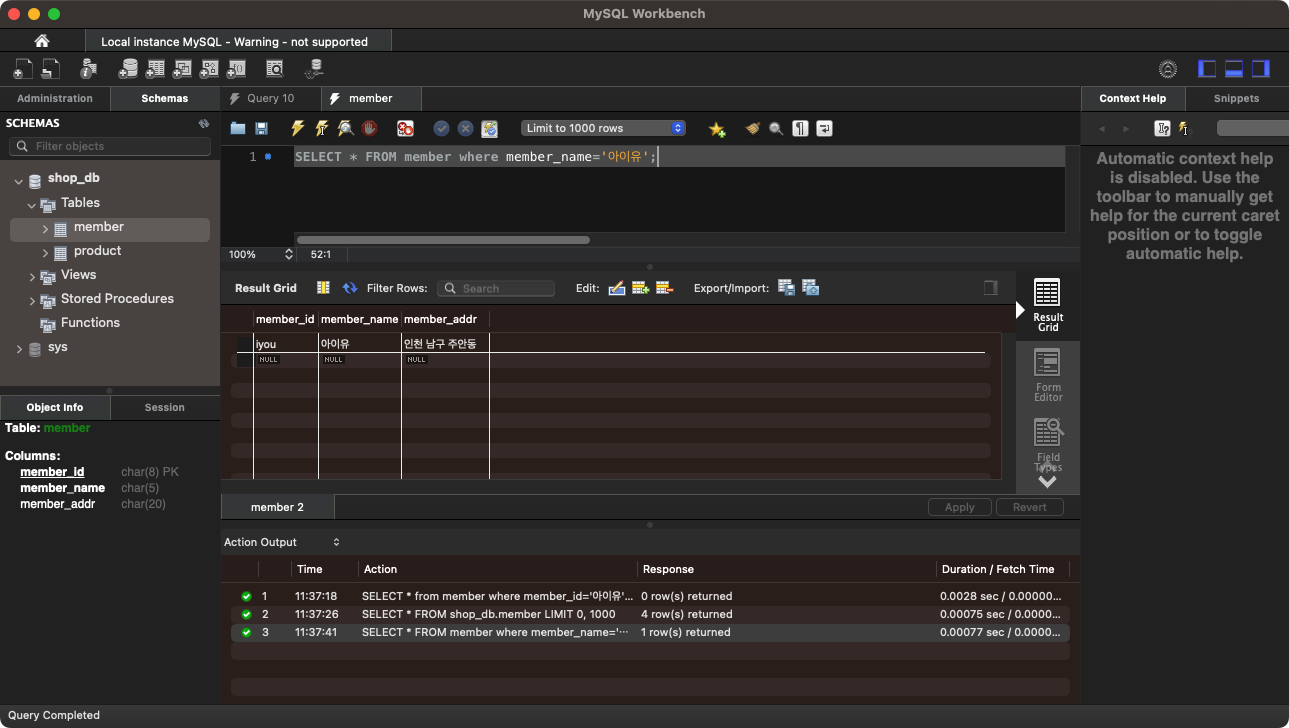Open the Action Output type dropdown

282,542
